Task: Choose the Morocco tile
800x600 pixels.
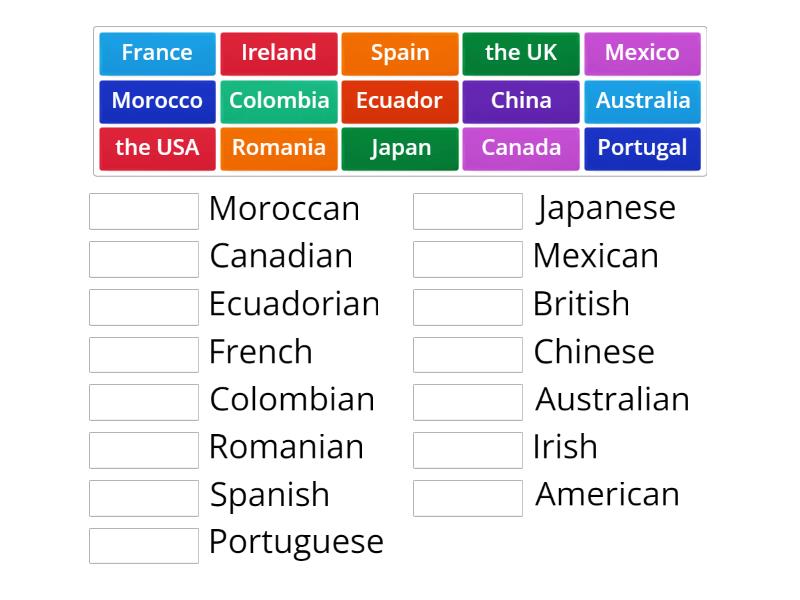Action: 156,100
